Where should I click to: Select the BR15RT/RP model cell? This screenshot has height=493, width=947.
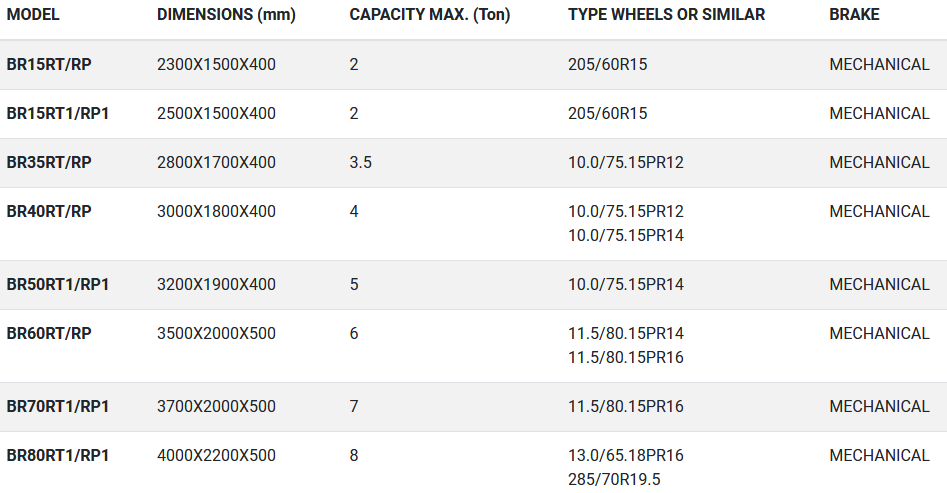49,65
